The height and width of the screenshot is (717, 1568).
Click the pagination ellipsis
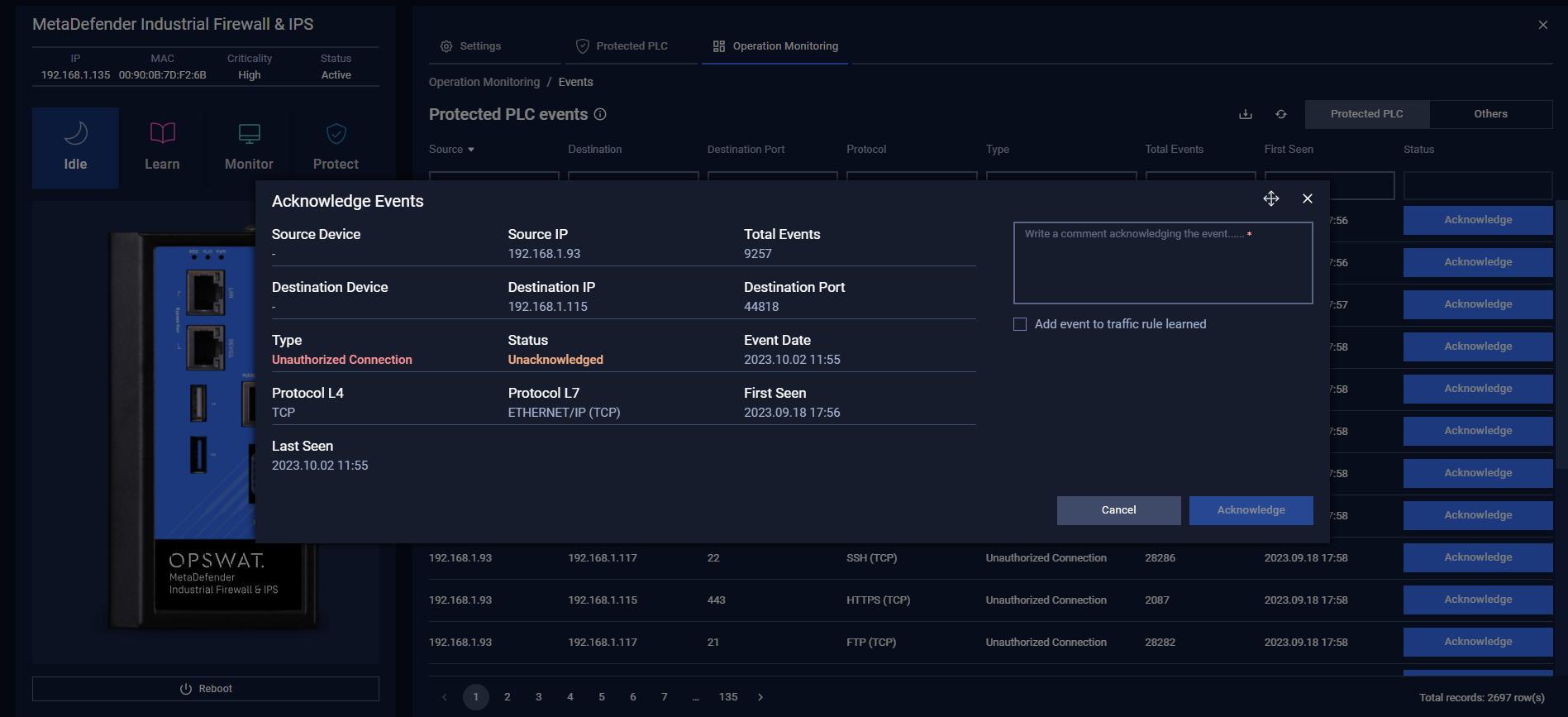[696, 697]
